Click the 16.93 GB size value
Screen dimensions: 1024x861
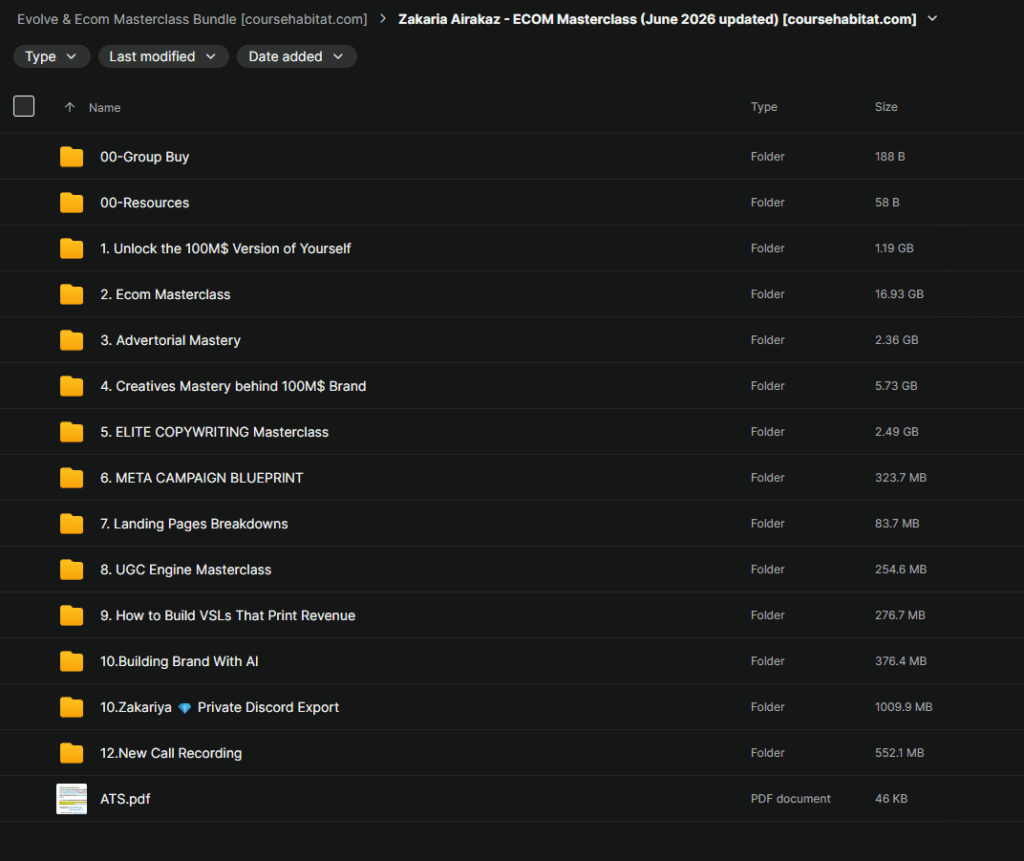coord(899,294)
